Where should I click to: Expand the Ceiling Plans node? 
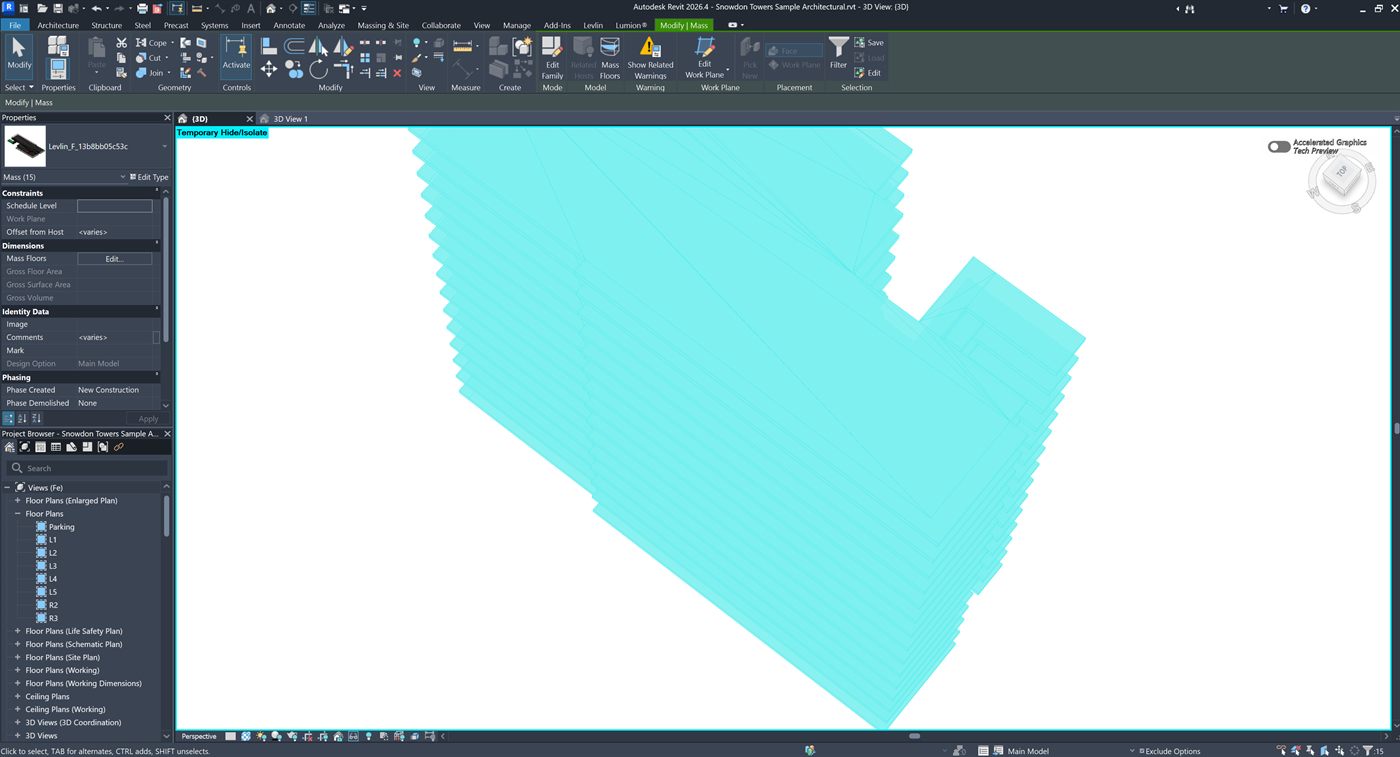click(17, 697)
